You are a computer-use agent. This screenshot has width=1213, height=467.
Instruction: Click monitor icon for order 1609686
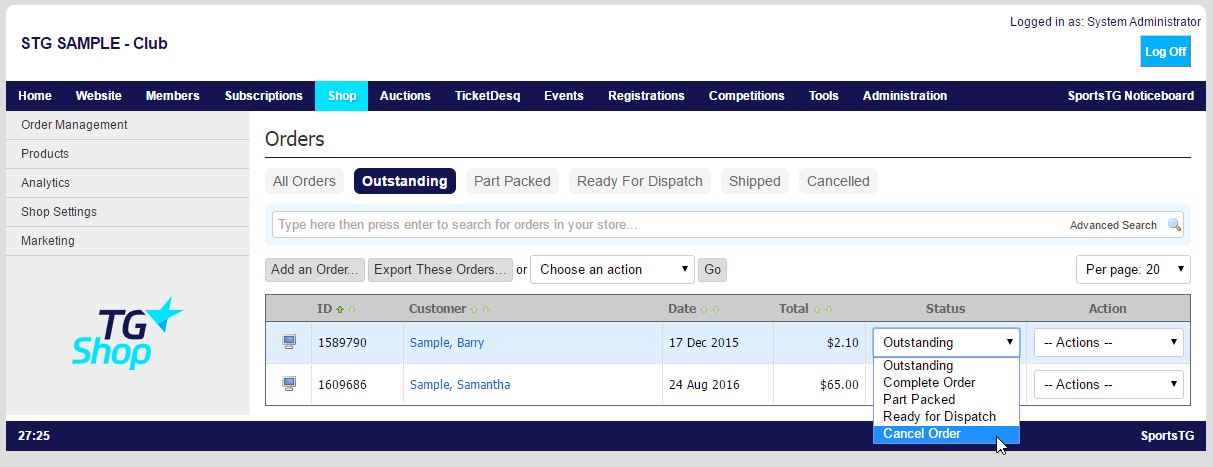tap(289, 384)
